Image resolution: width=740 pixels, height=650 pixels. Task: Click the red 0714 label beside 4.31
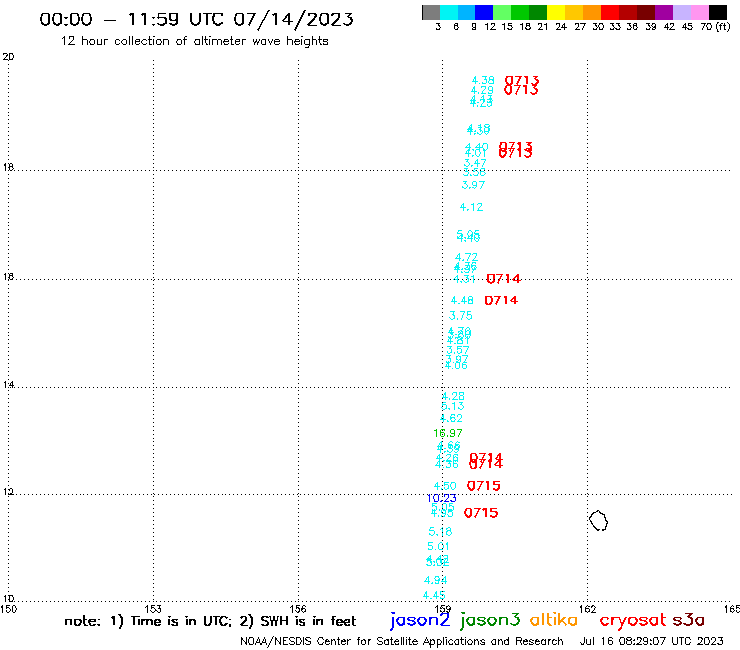[x=504, y=279]
